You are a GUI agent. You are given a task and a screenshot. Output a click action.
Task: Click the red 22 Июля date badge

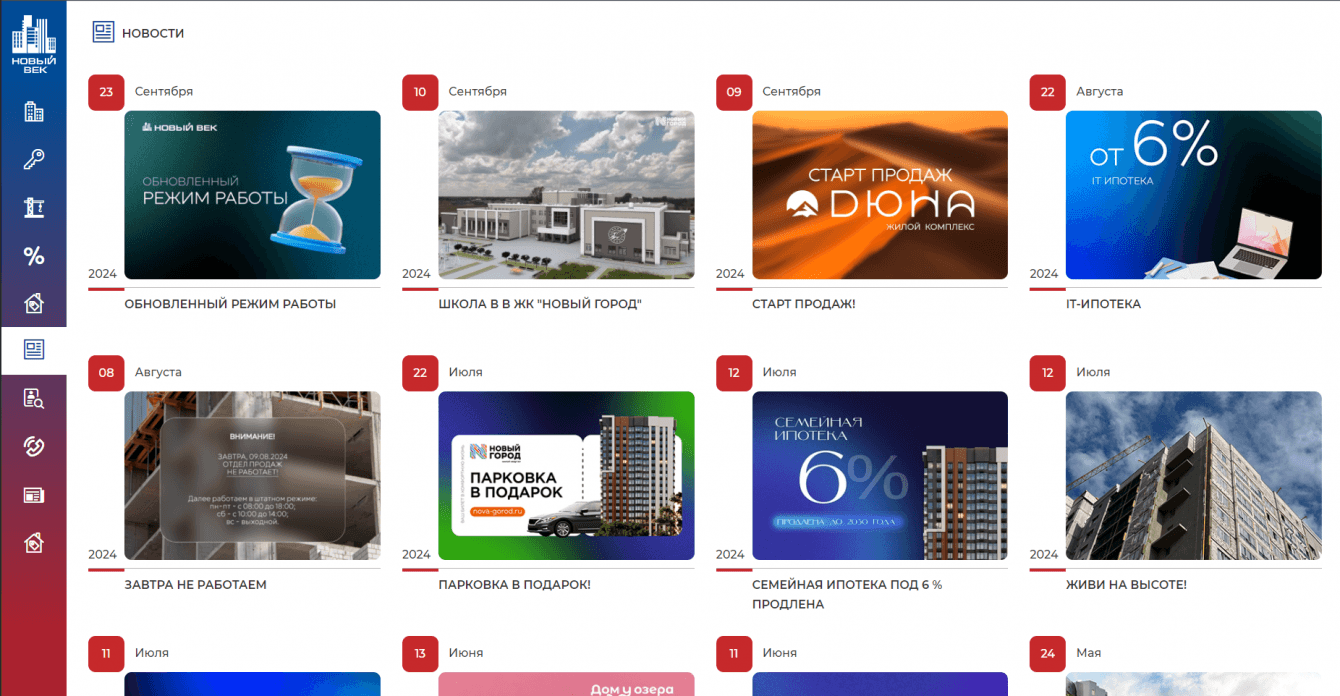[x=420, y=373]
